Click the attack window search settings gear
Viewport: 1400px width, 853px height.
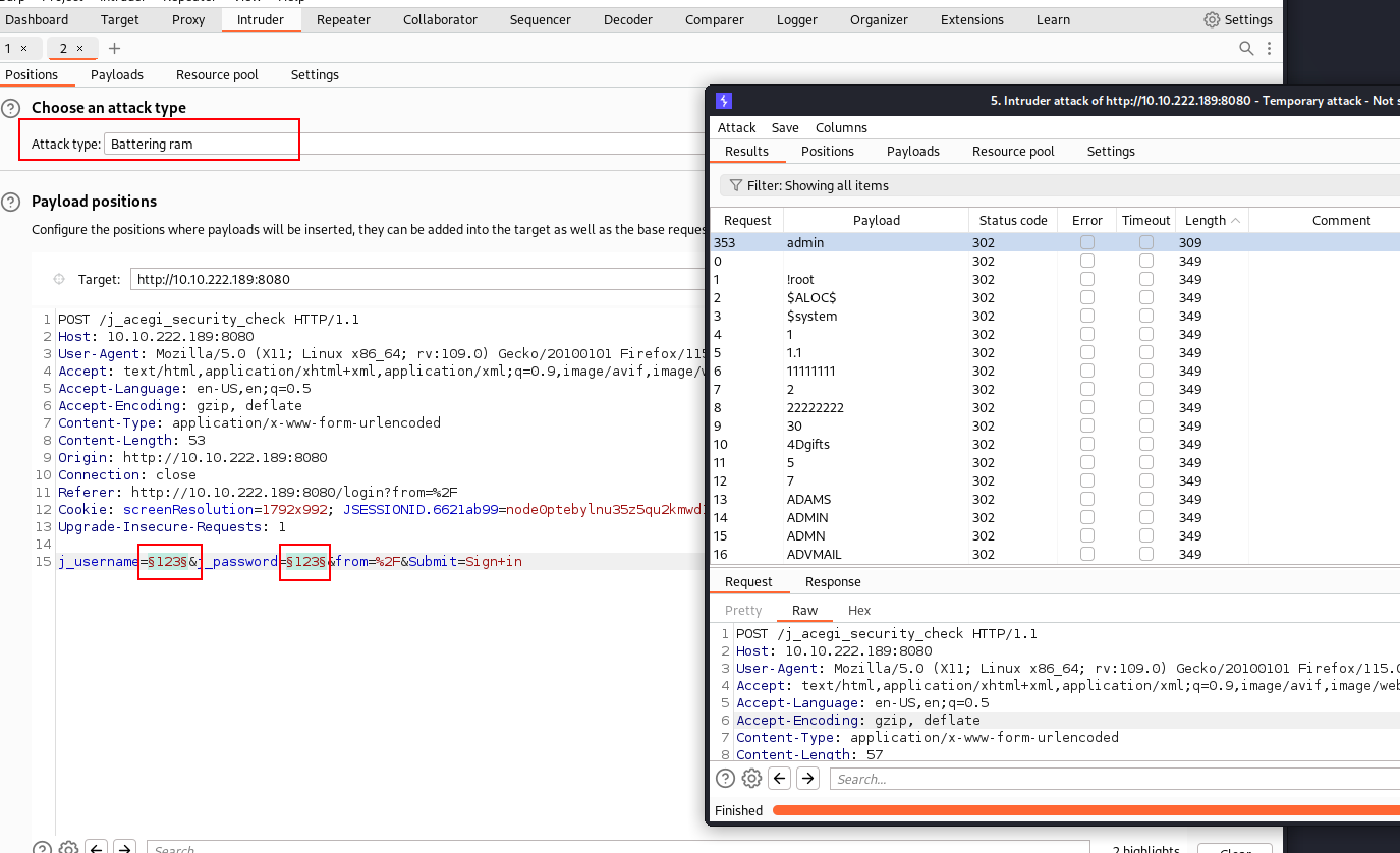pyautogui.click(x=752, y=778)
